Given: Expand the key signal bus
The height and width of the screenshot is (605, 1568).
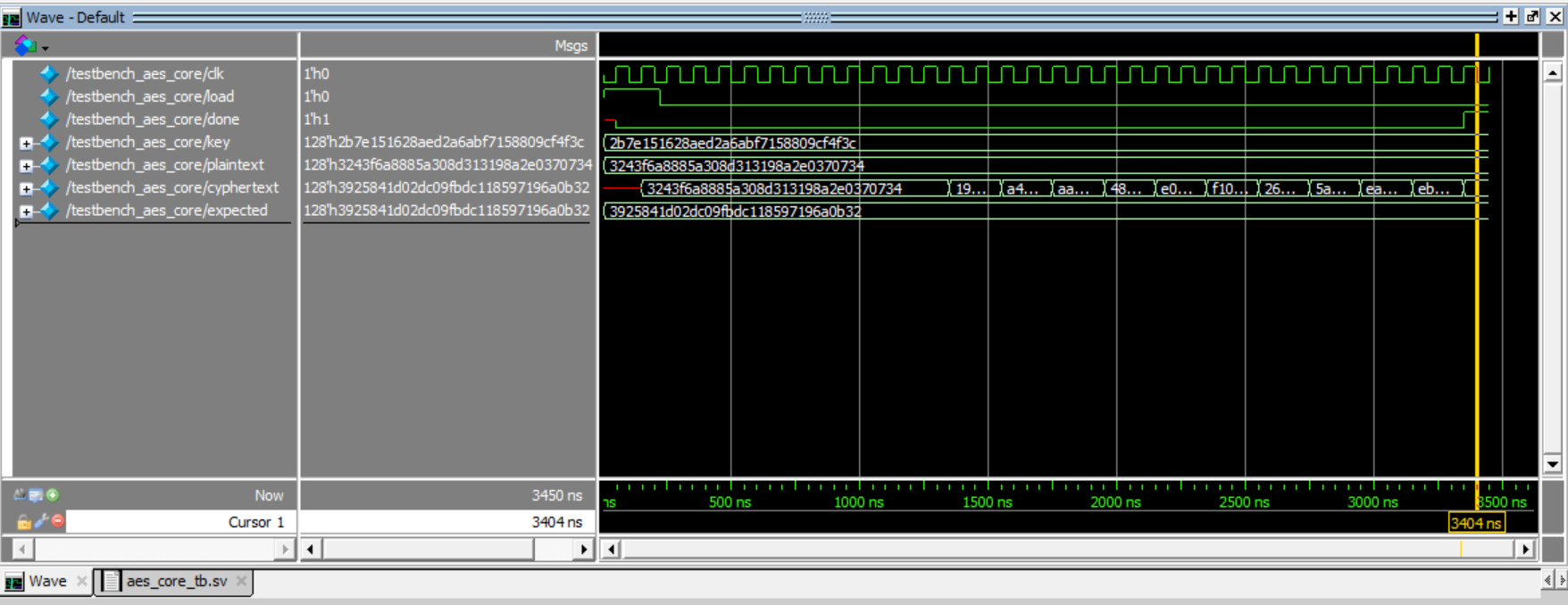Looking at the screenshot, I should click(x=26, y=143).
